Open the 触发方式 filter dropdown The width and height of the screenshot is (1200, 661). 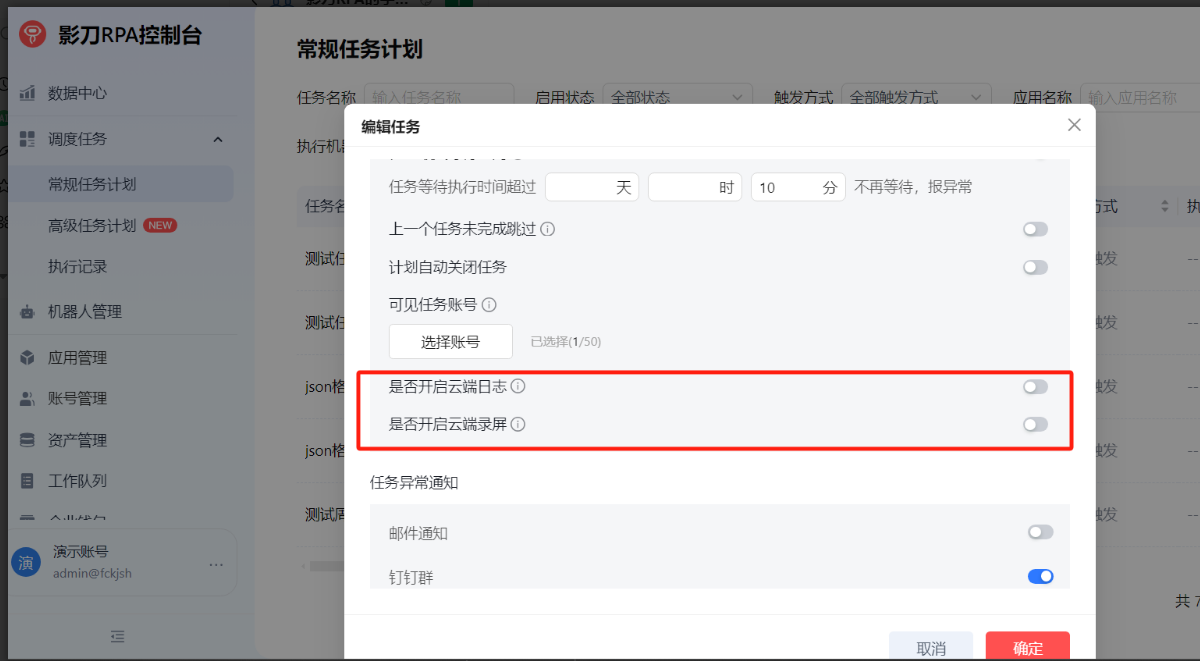click(917, 97)
